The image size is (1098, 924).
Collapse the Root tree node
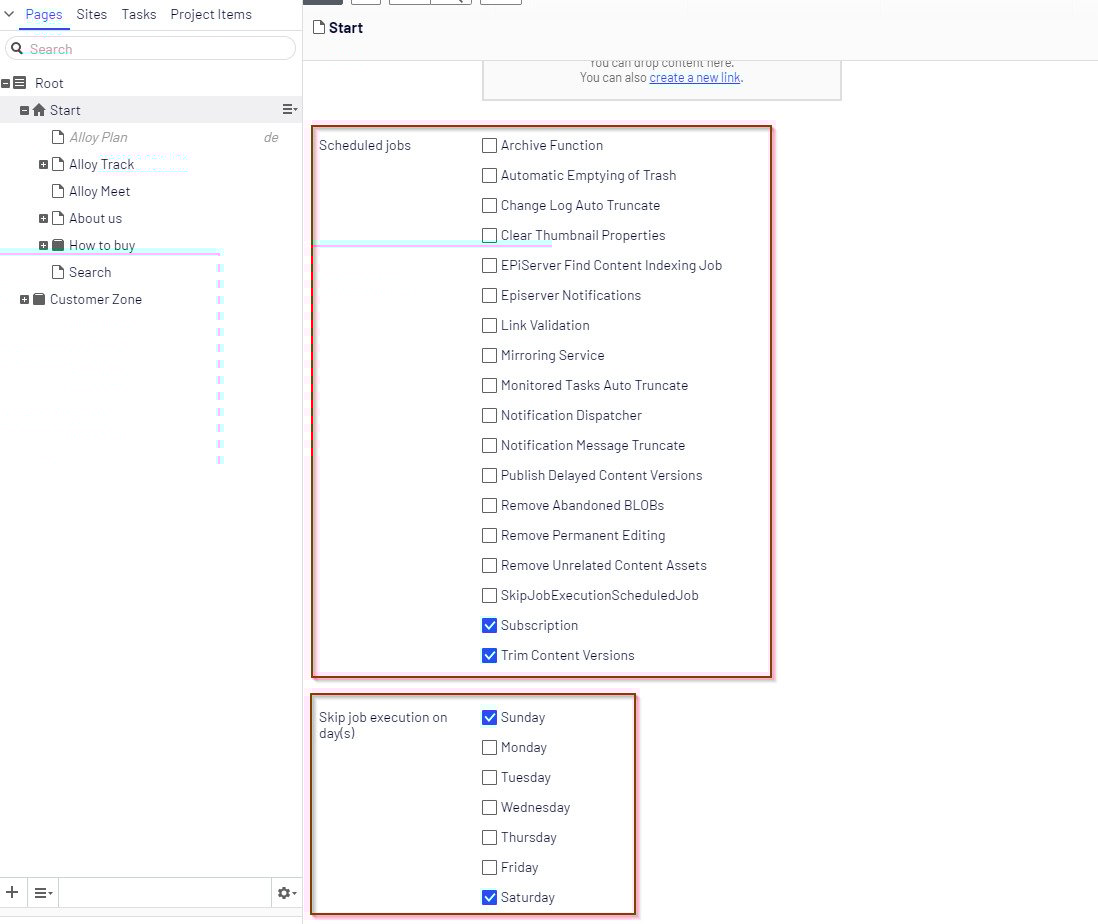click(6, 83)
